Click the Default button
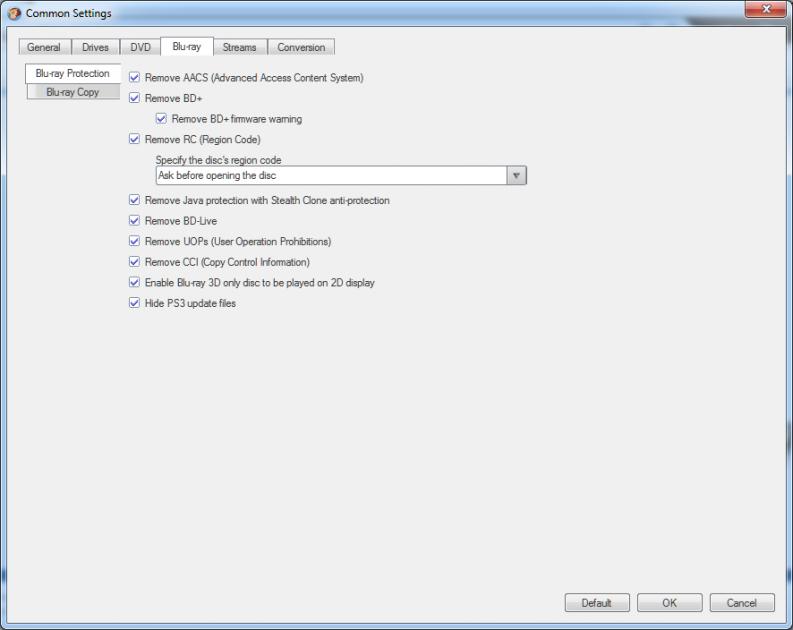793x630 pixels. (x=597, y=603)
